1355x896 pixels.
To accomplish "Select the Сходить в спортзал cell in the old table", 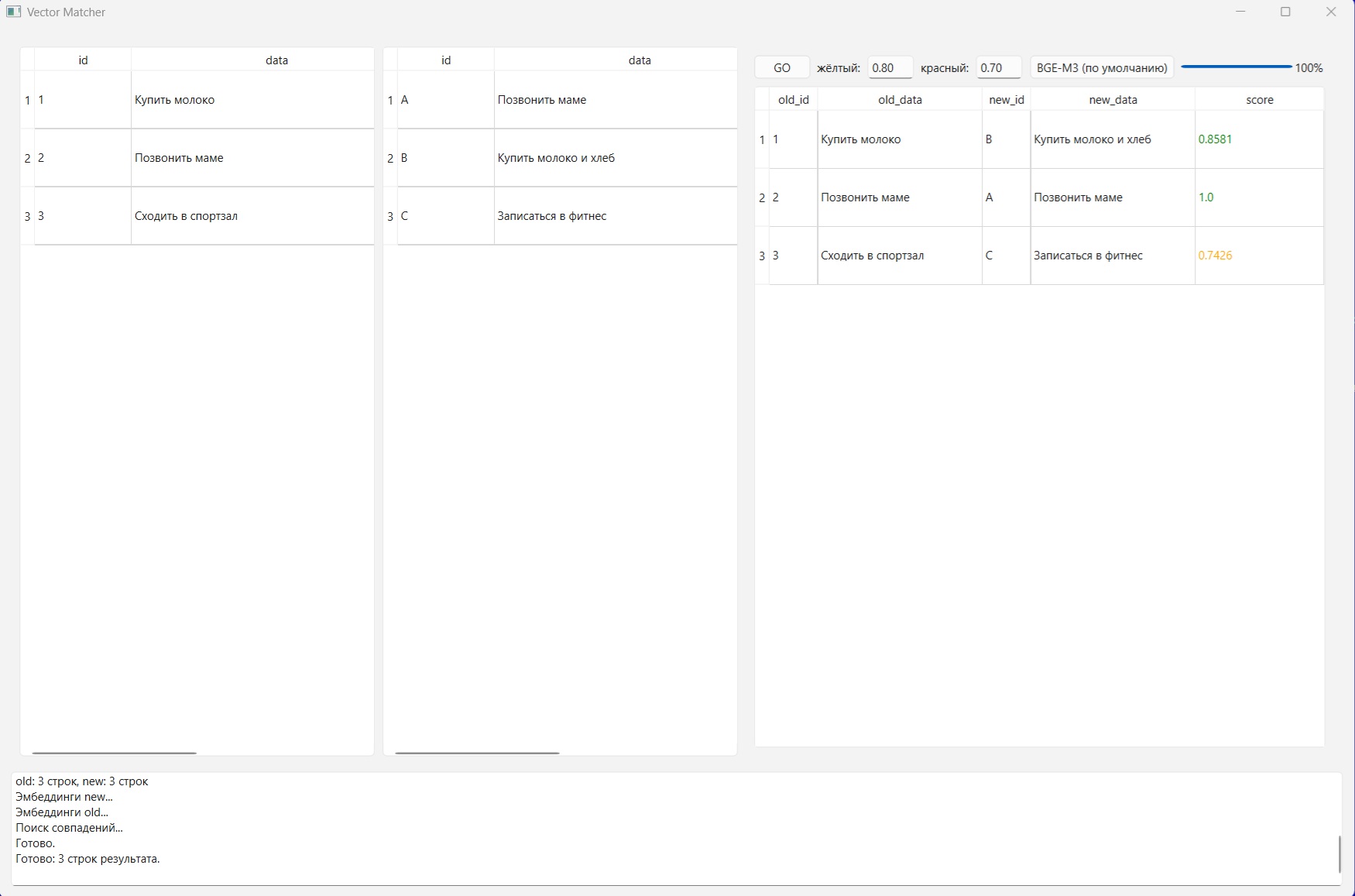I will (x=252, y=216).
